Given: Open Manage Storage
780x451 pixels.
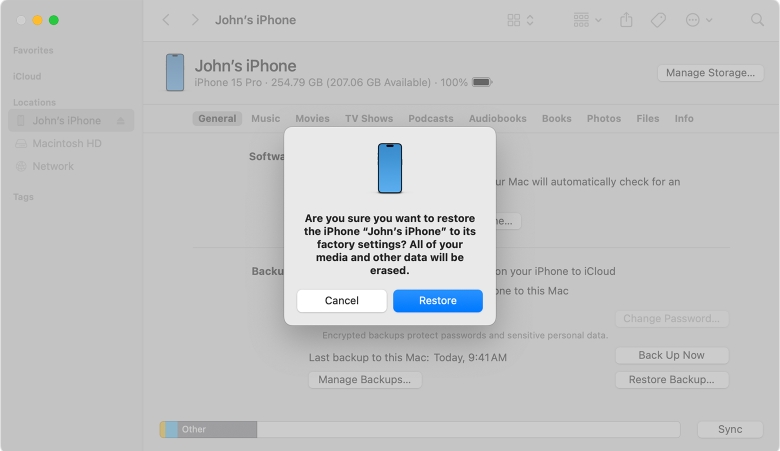Looking at the screenshot, I should [x=710, y=73].
